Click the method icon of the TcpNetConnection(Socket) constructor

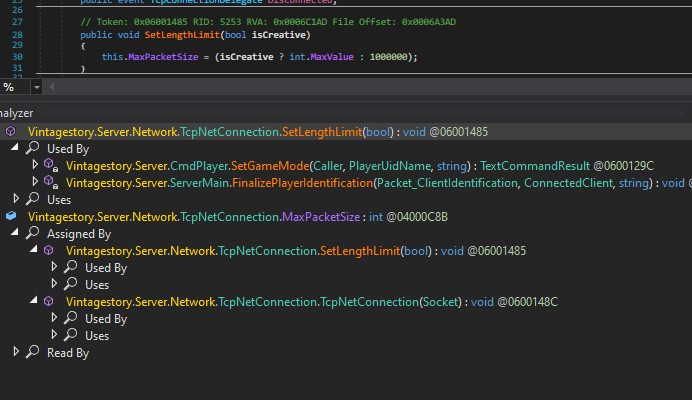pyautogui.click(x=49, y=301)
